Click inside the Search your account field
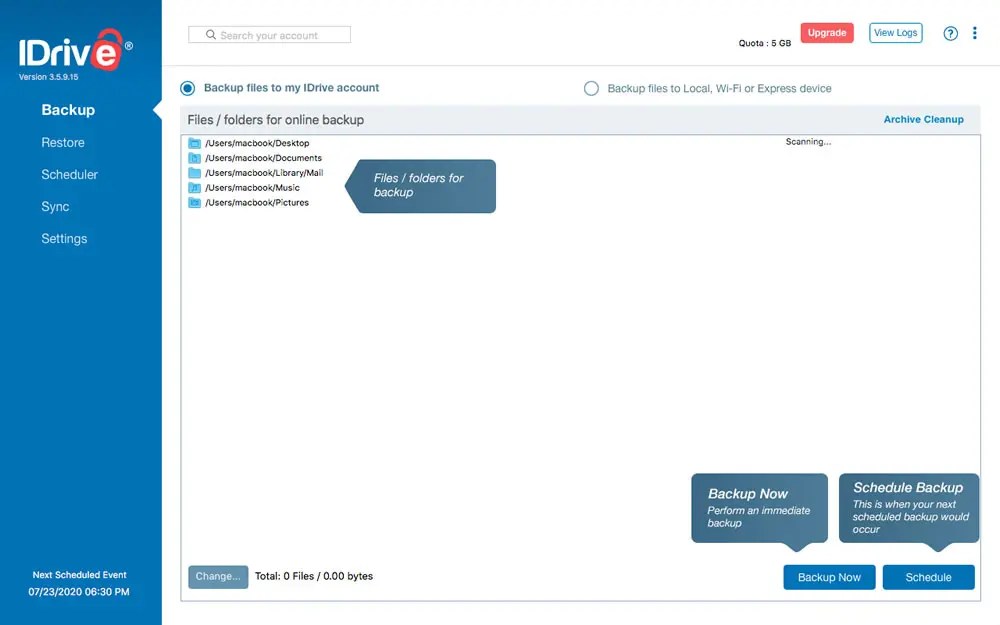1000x625 pixels. 270,34
